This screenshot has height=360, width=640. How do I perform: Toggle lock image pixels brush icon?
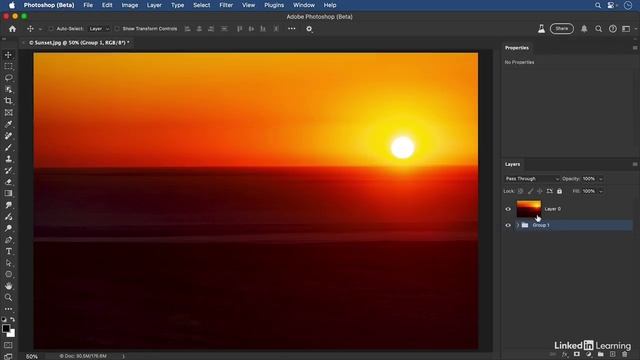point(530,191)
